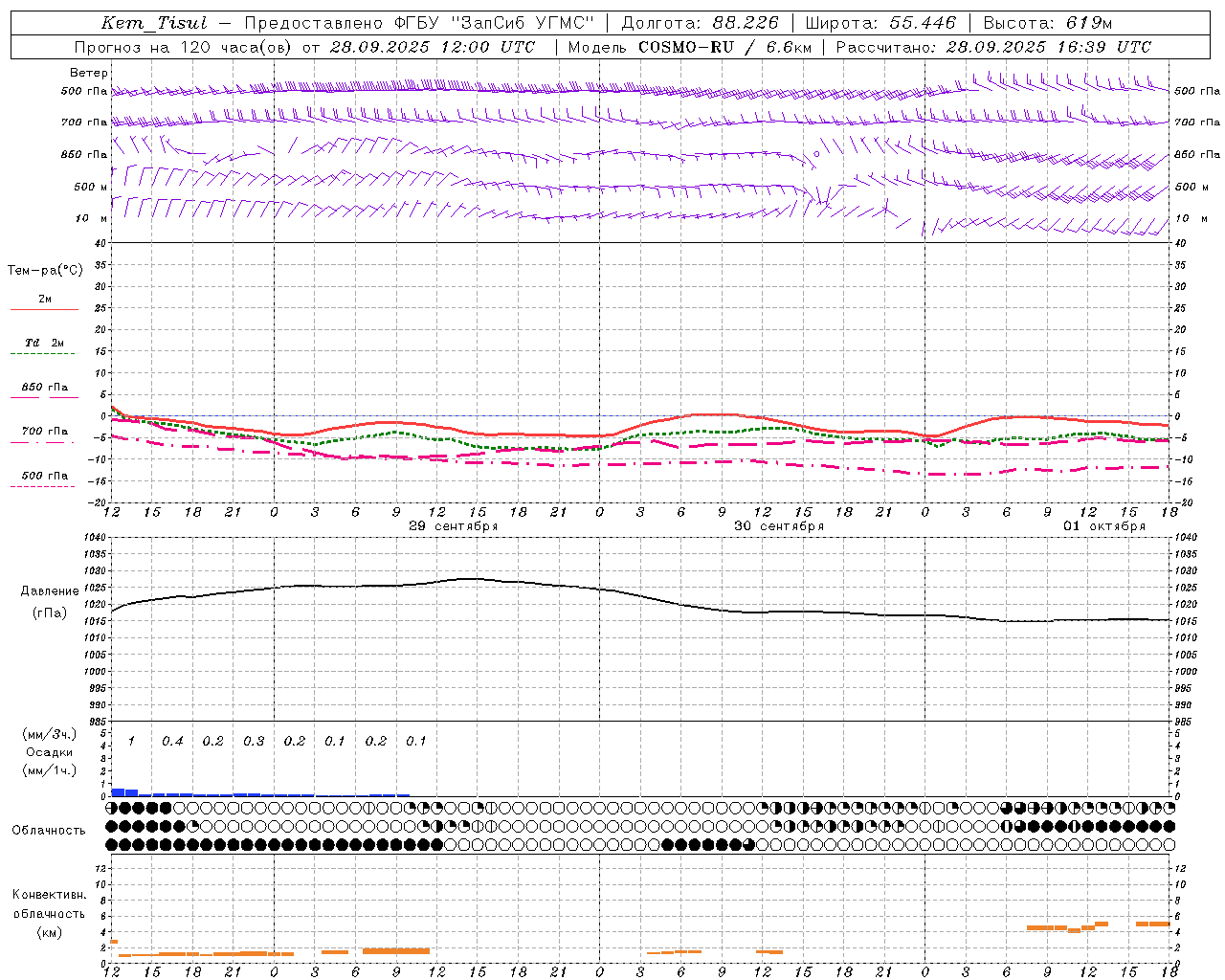Image resolution: width=1225 pixels, height=980 pixels.
Task: Click the date label "01 октября"
Action: tap(1104, 526)
